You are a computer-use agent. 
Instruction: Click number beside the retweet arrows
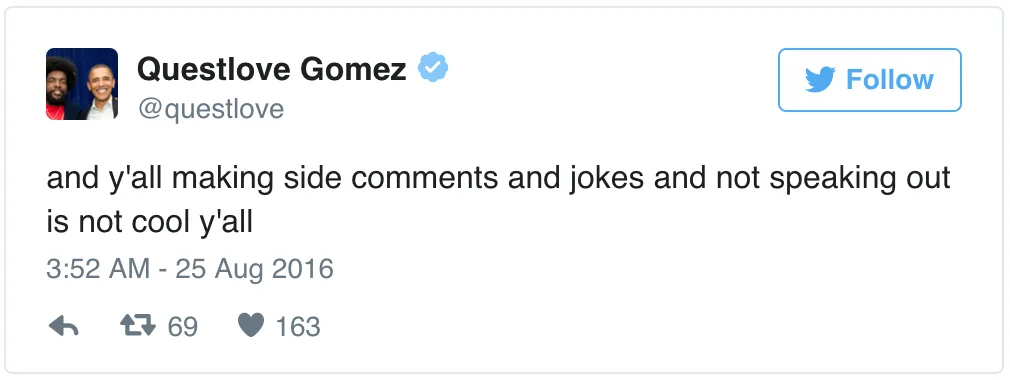click(183, 327)
